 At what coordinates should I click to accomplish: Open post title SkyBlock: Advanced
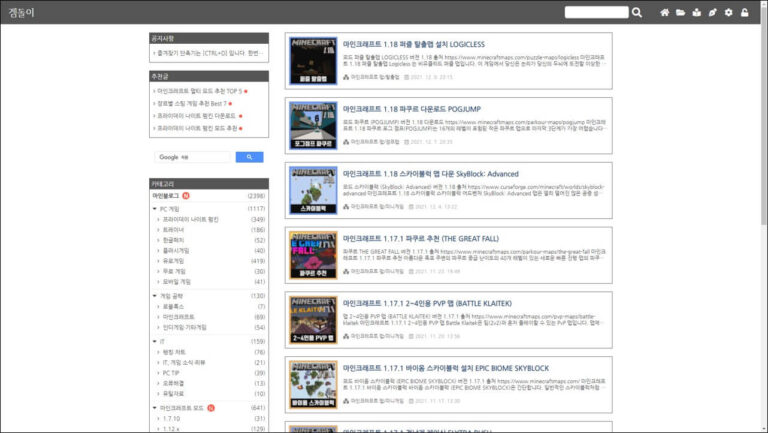tap(431, 173)
